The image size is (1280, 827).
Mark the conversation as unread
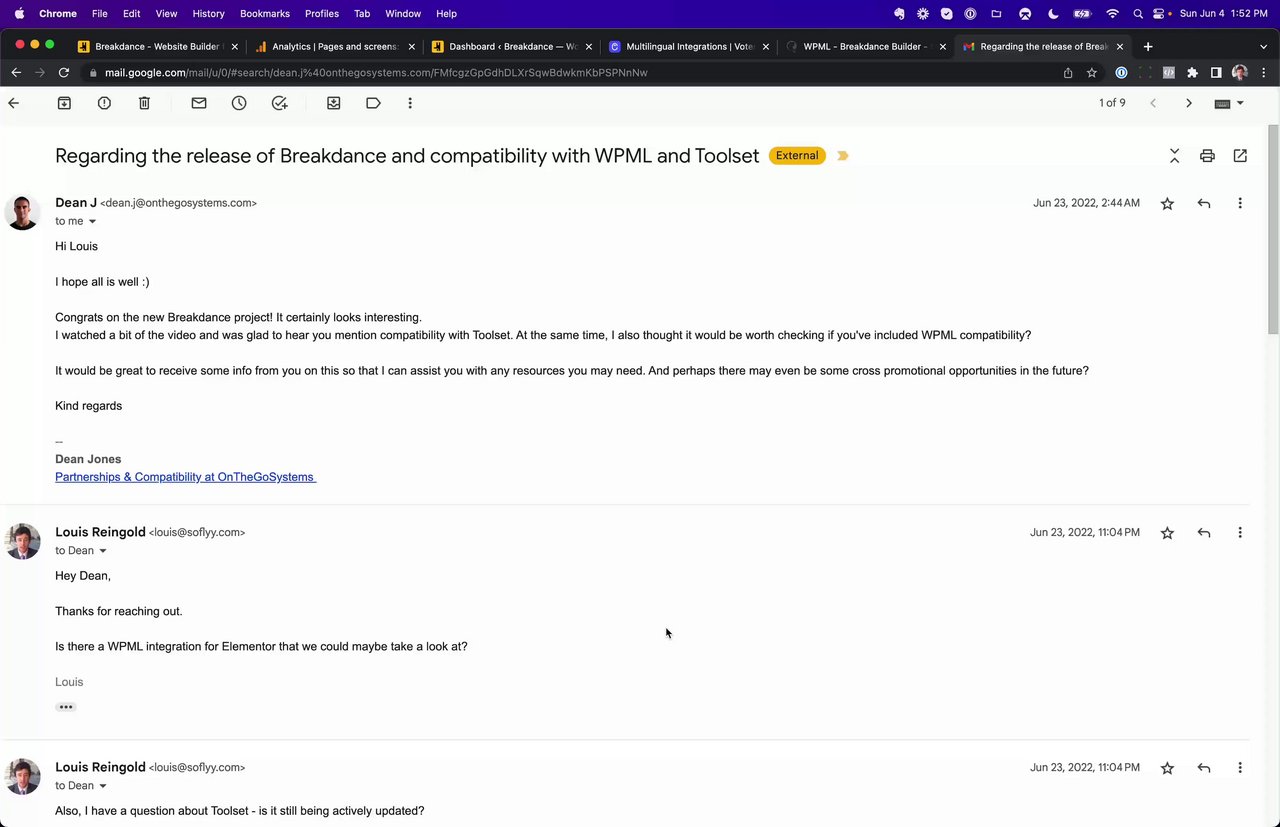pos(199,103)
